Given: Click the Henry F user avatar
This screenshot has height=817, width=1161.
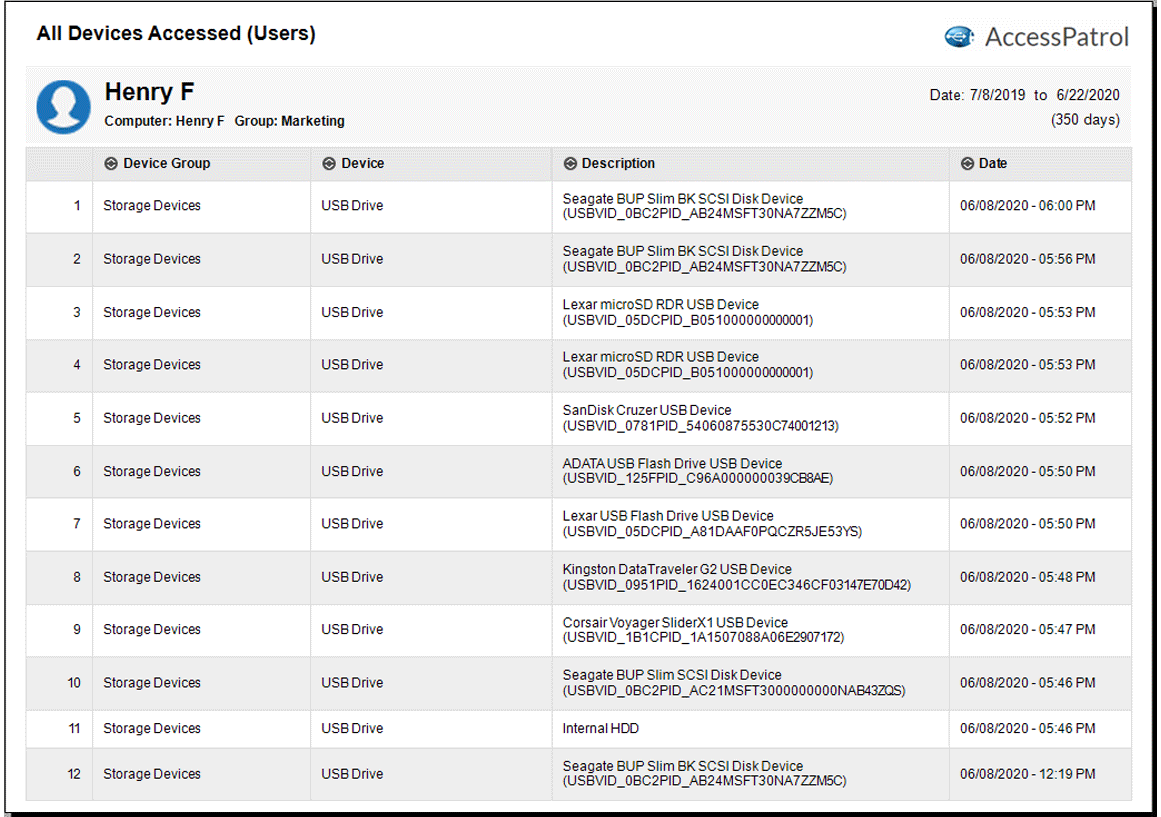Looking at the screenshot, I should pyautogui.click(x=64, y=107).
